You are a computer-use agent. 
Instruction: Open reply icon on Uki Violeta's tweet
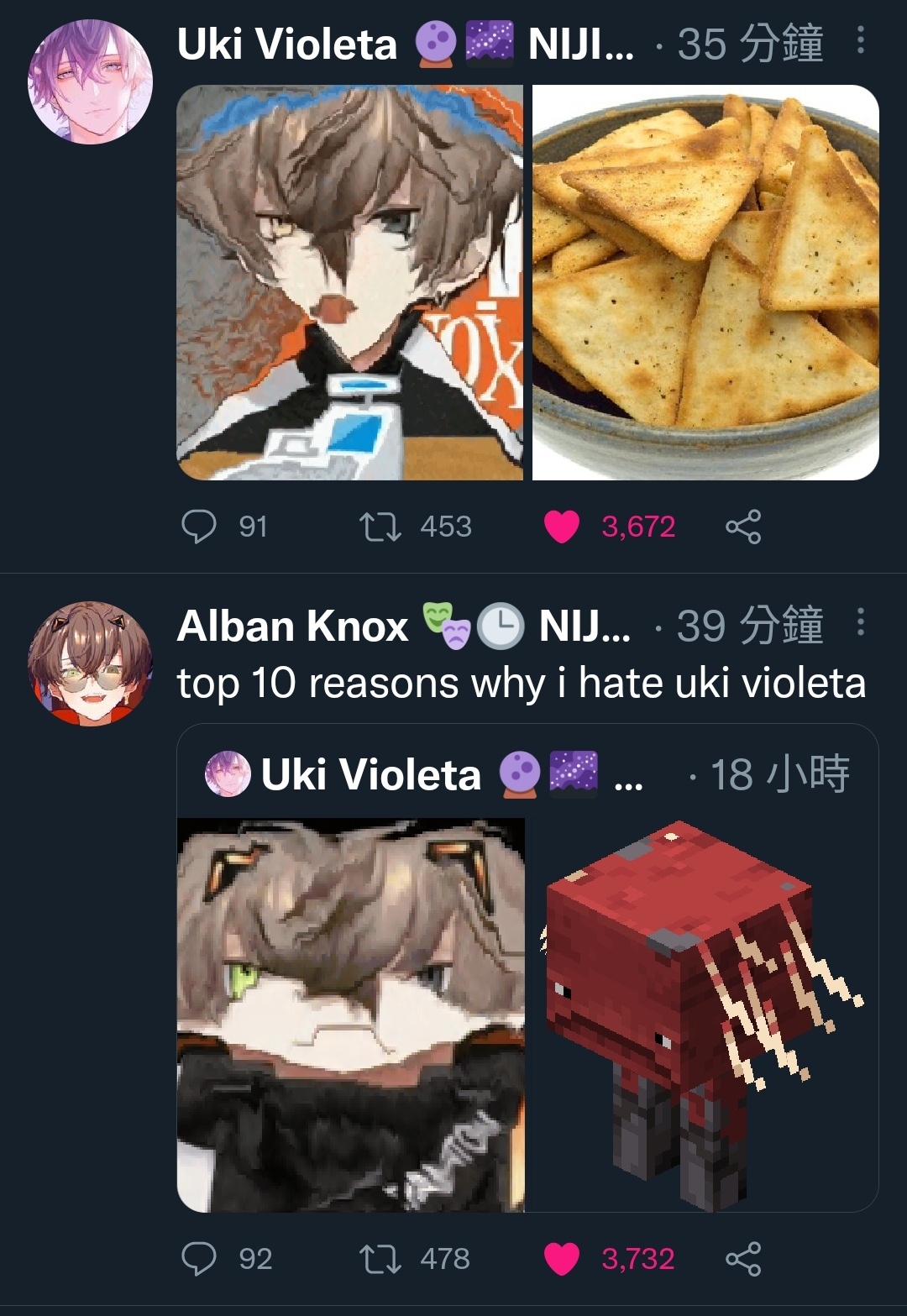(199, 527)
